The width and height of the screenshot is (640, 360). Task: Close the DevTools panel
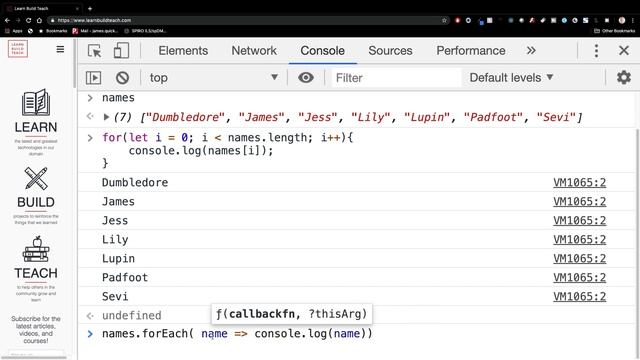[624, 51]
